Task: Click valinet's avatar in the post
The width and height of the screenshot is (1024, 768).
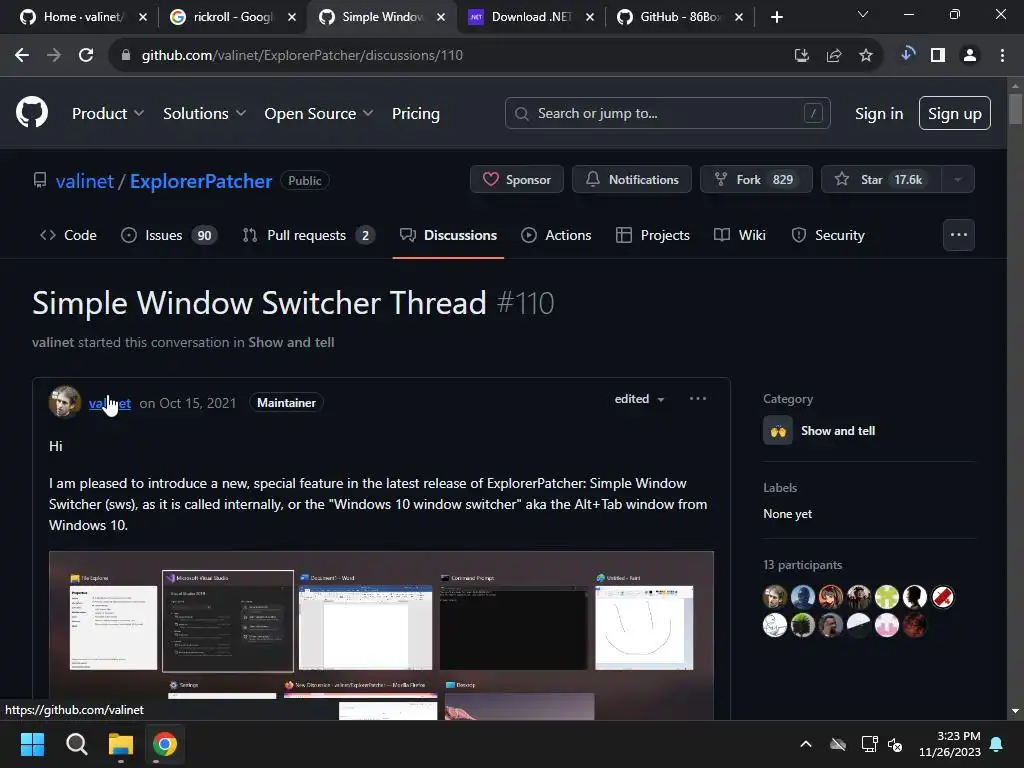Action: click(x=65, y=402)
